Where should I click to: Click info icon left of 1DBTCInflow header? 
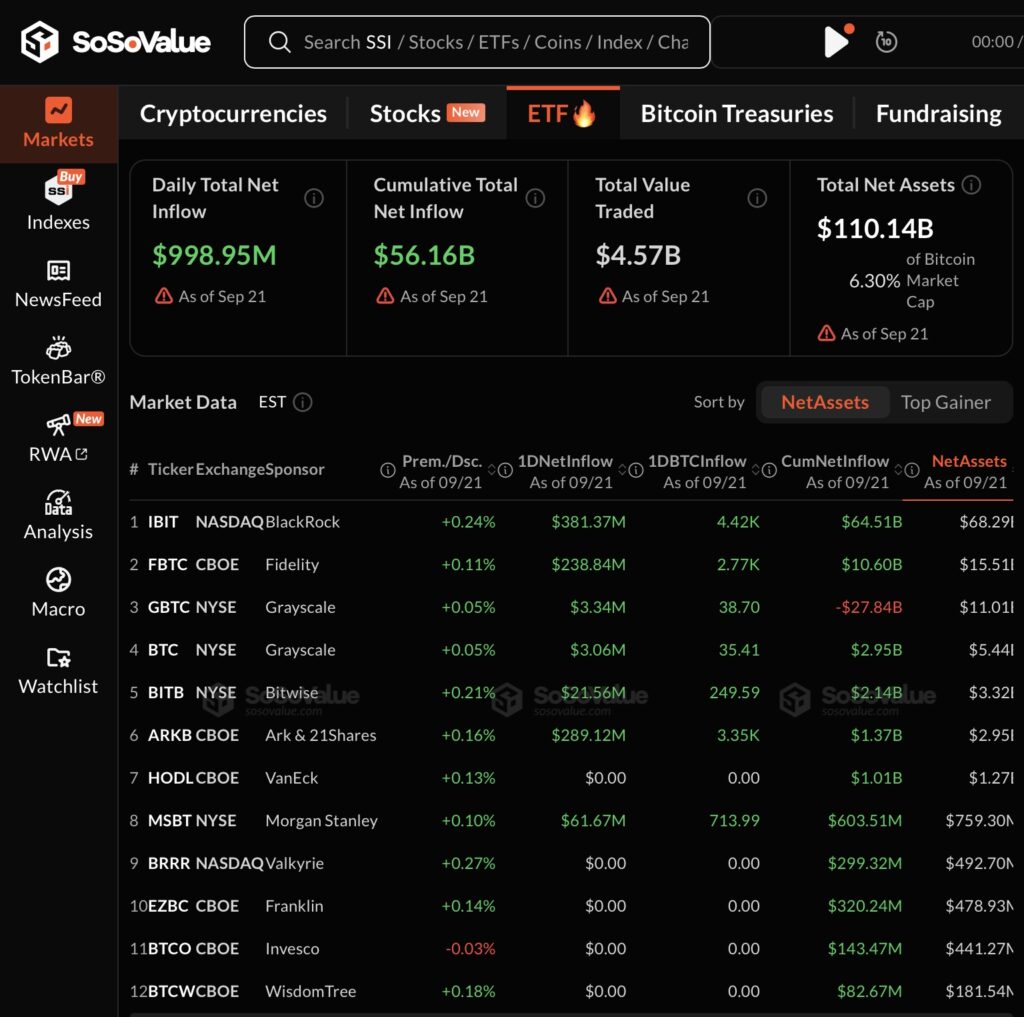click(x=635, y=470)
